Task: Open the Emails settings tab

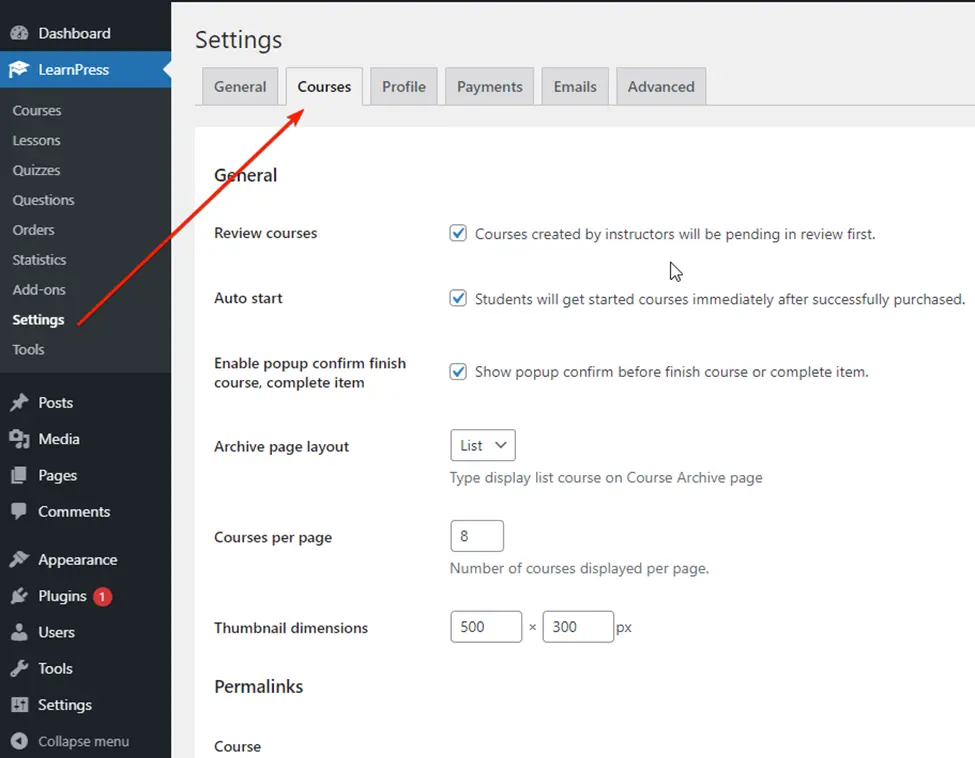Action: (x=575, y=87)
